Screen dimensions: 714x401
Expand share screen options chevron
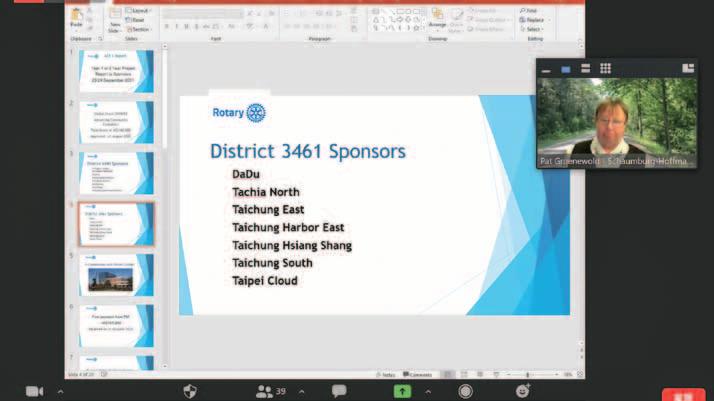pyautogui.click(x=428, y=391)
